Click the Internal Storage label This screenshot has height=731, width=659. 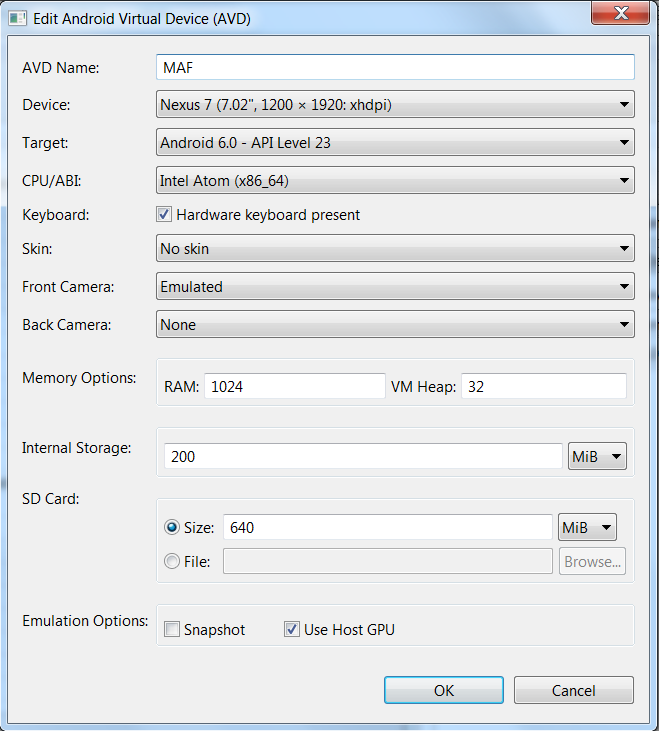(x=77, y=448)
